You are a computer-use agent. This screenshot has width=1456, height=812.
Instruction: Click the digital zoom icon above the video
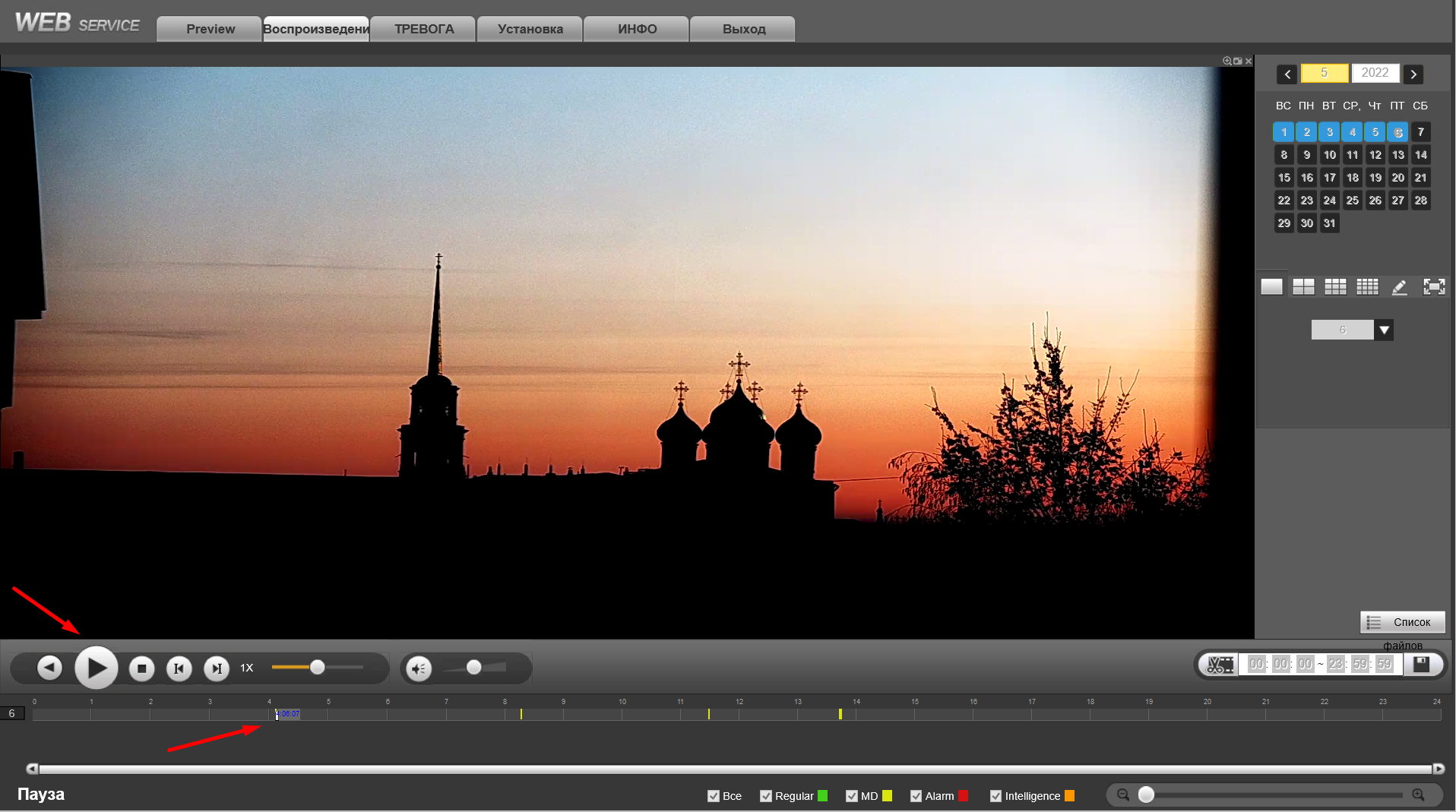[x=1227, y=61]
